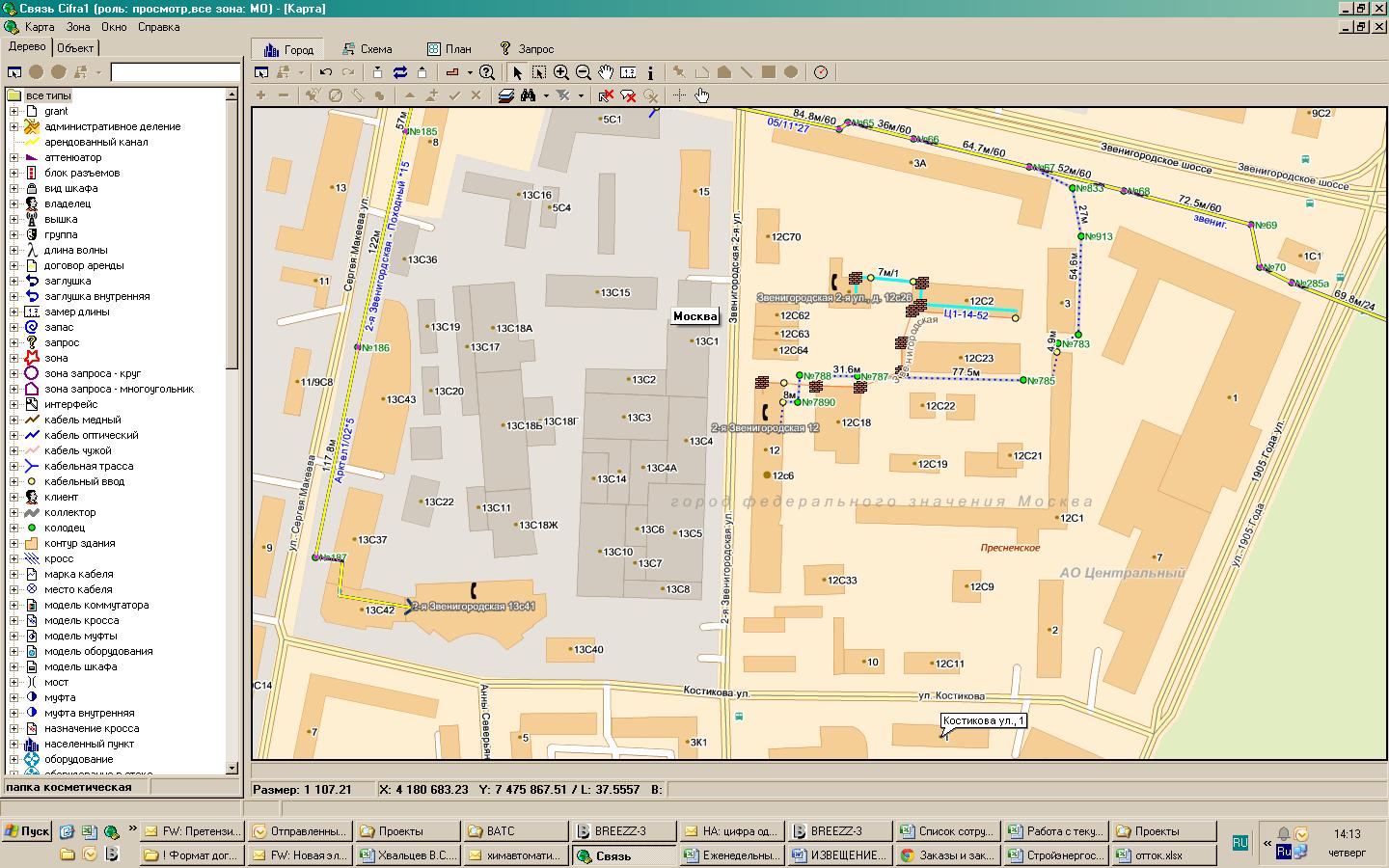Viewport: 1389px width, 868px height.
Task: Click the blue refresh arrows icon
Action: click(399, 72)
